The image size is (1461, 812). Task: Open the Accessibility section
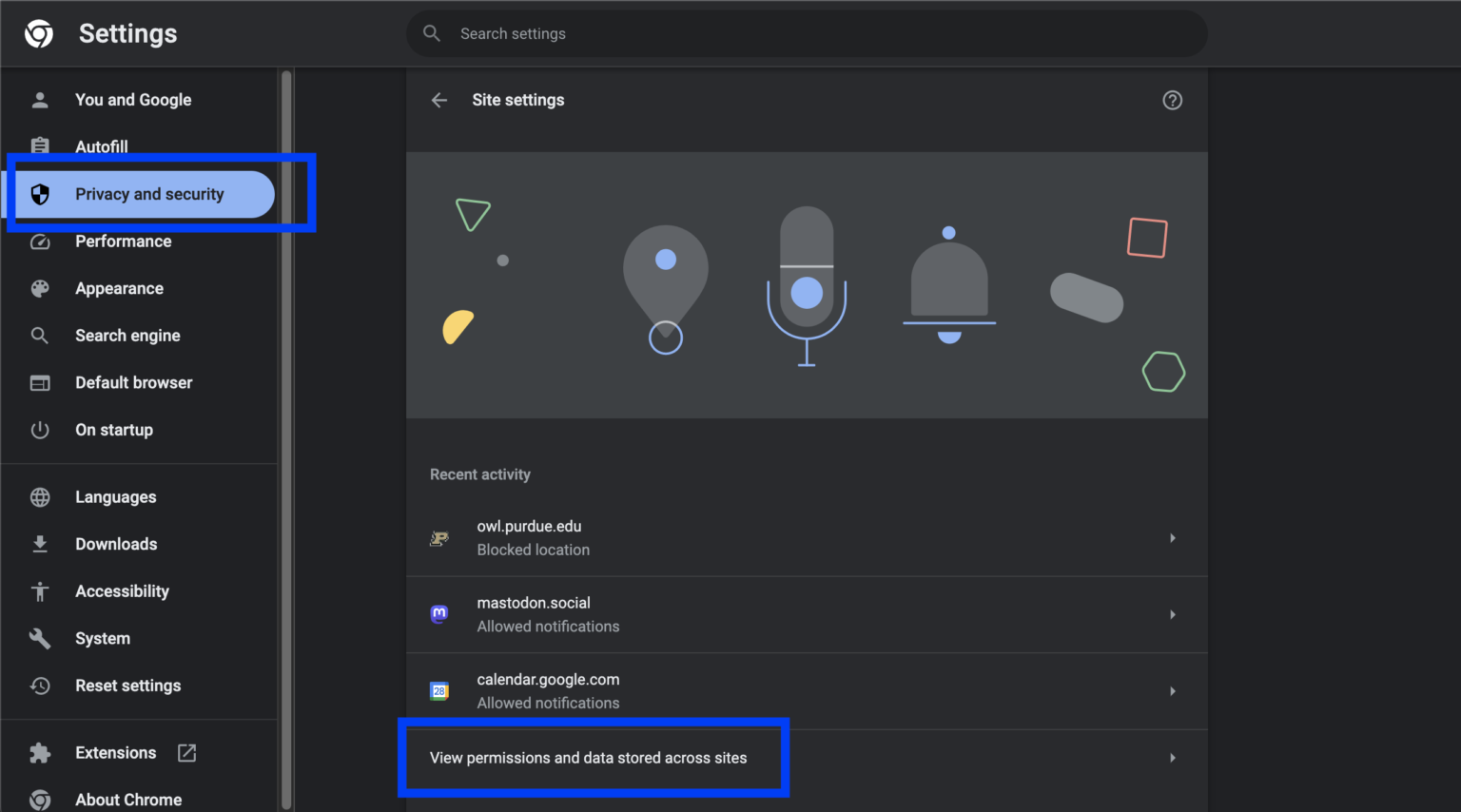click(139, 591)
